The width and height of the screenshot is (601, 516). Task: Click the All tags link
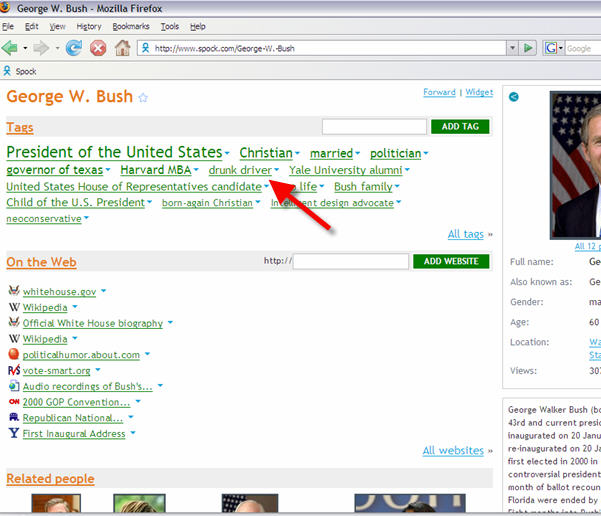(466, 234)
